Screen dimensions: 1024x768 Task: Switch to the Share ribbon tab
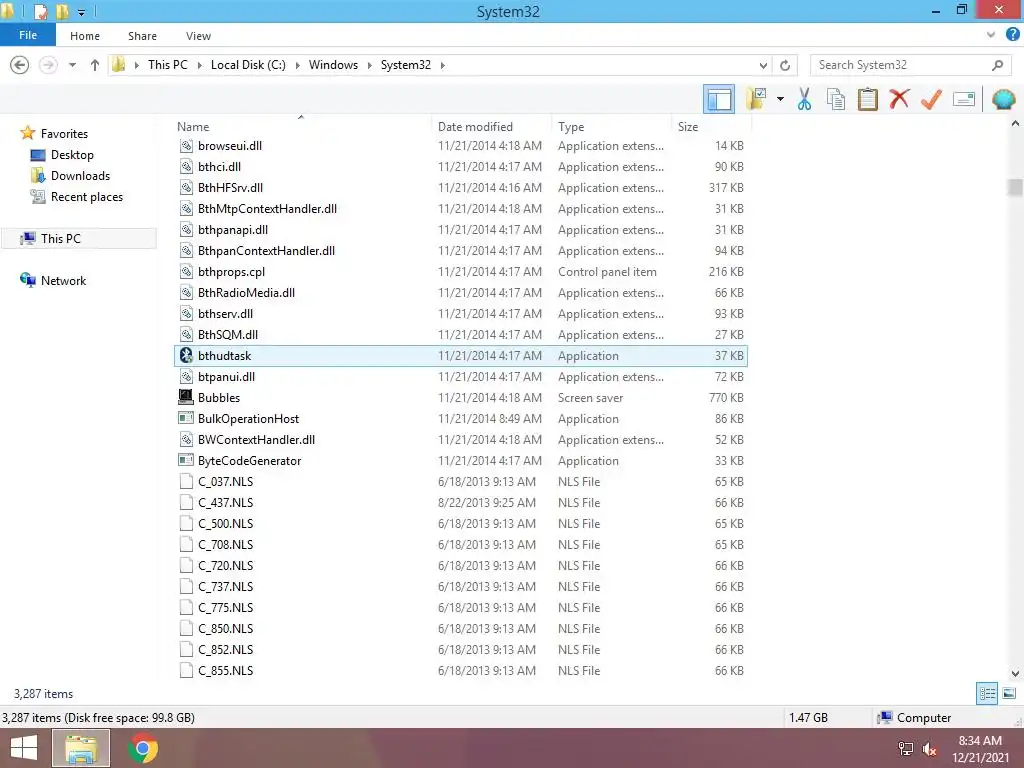(x=142, y=36)
